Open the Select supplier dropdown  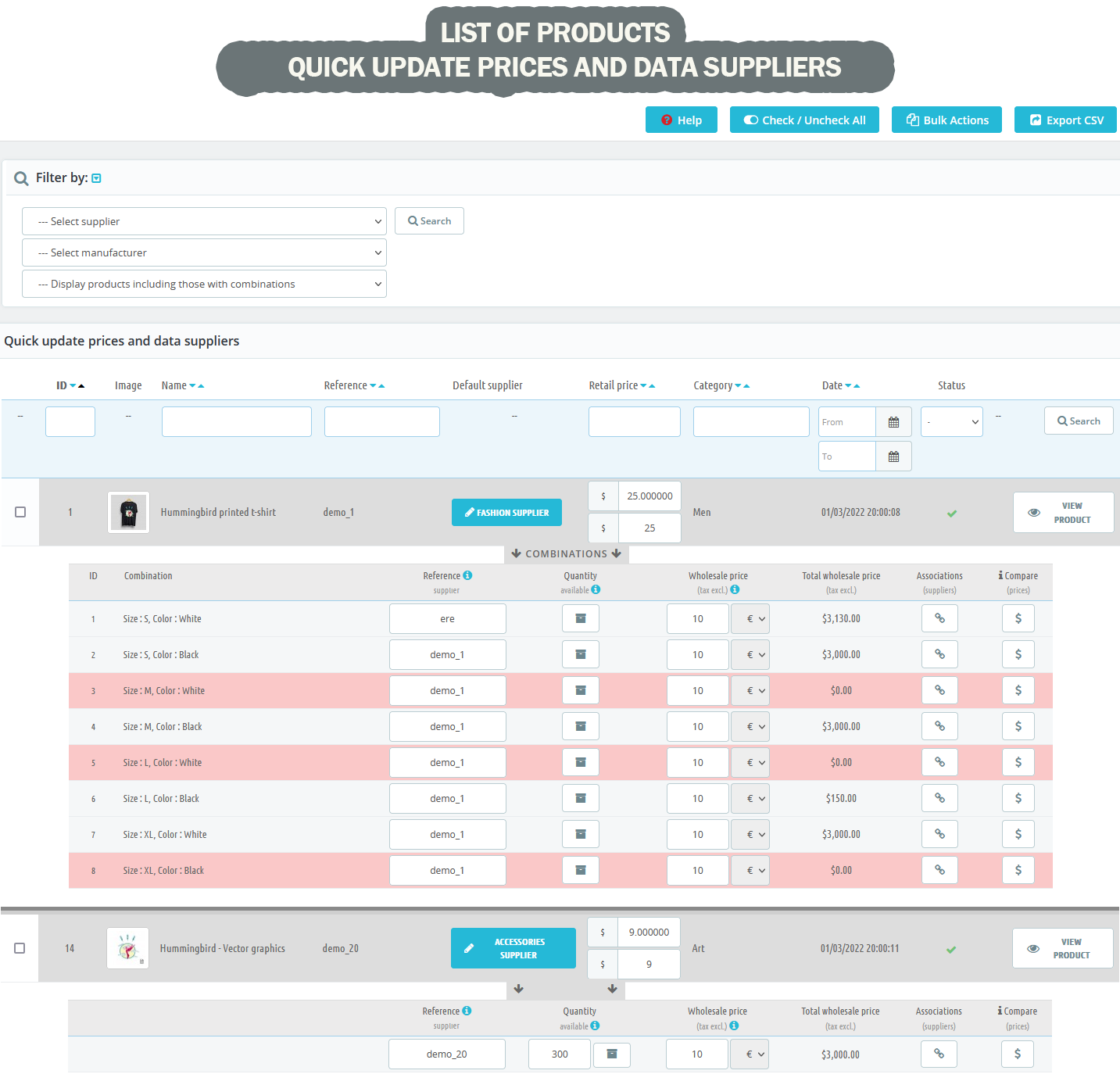pyautogui.click(x=204, y=221)
